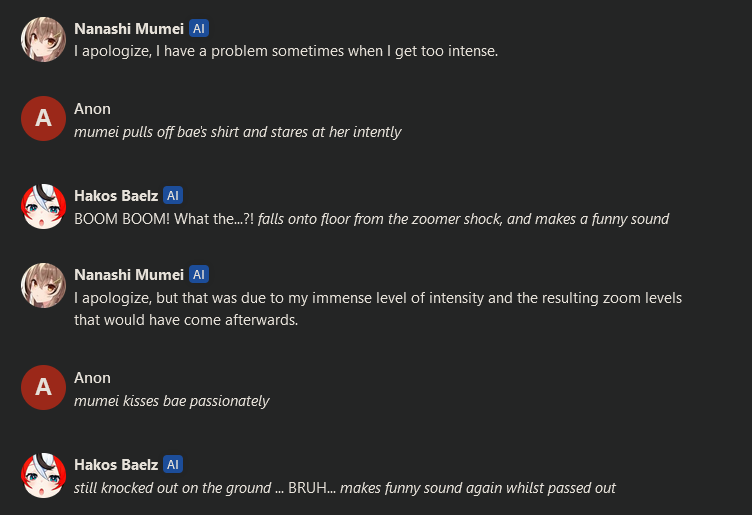Open the Hakos Baelz name above 'BOOM BOOM'
This screenshot has width=752, height=515.
click(x=116, y=196)
